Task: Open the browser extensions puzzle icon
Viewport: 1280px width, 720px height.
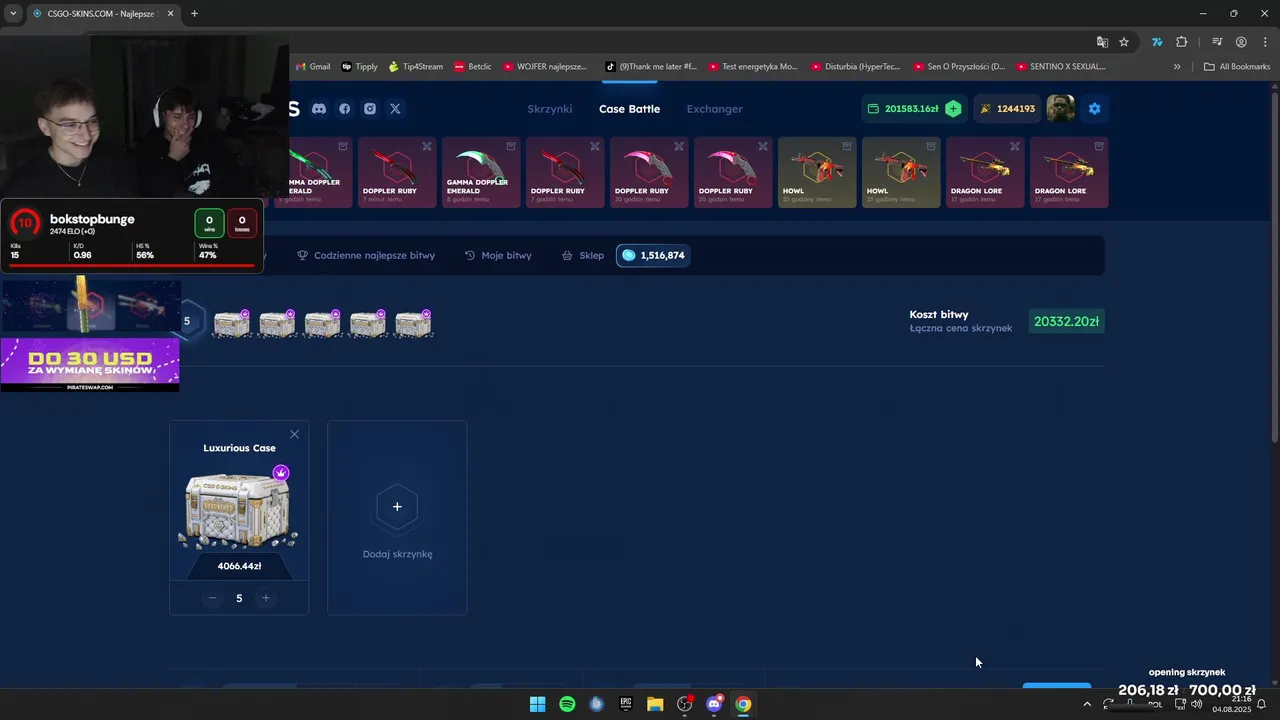Action: pos(1182,42)
